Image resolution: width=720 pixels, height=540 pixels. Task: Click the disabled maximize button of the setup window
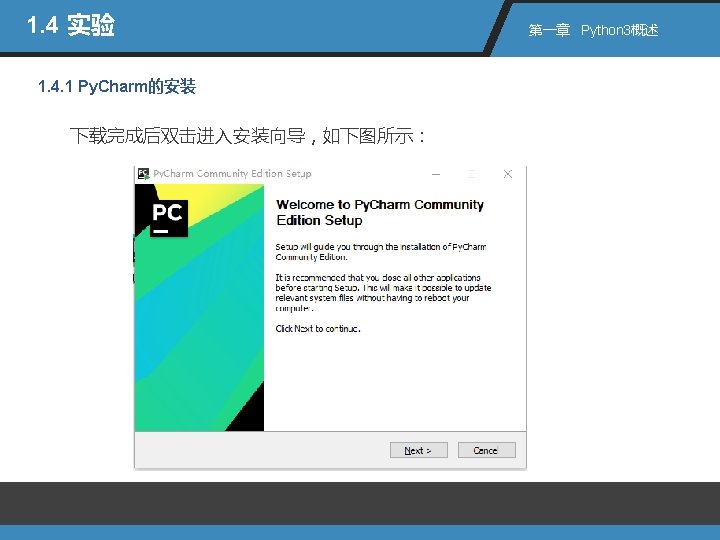coord(471,174)
